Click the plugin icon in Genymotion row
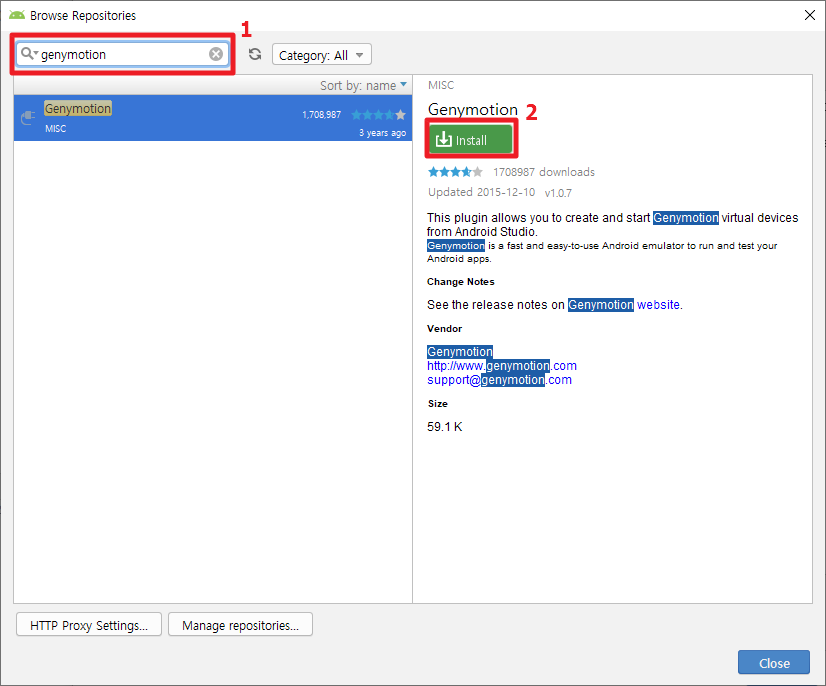The height and width of the screenshot is (686, 826). pos(28,117)
